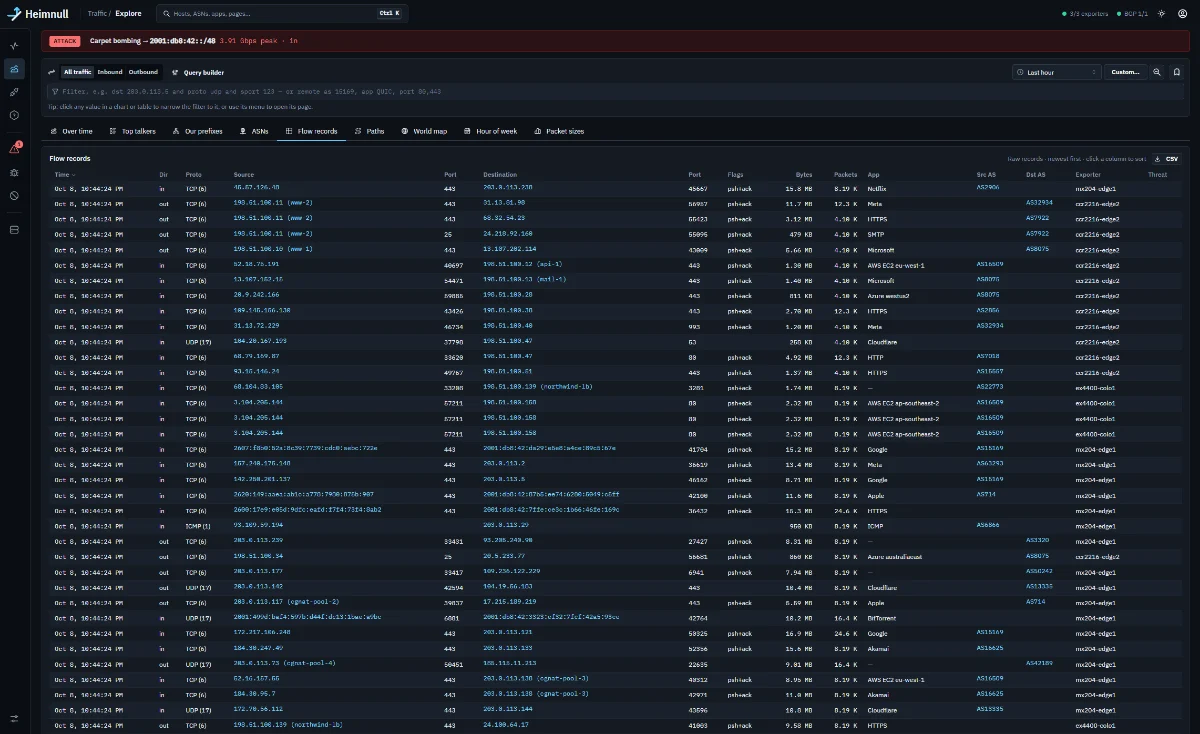
Task: Click AS42109 destination AS link
Action: click(x=1039, y=663)
